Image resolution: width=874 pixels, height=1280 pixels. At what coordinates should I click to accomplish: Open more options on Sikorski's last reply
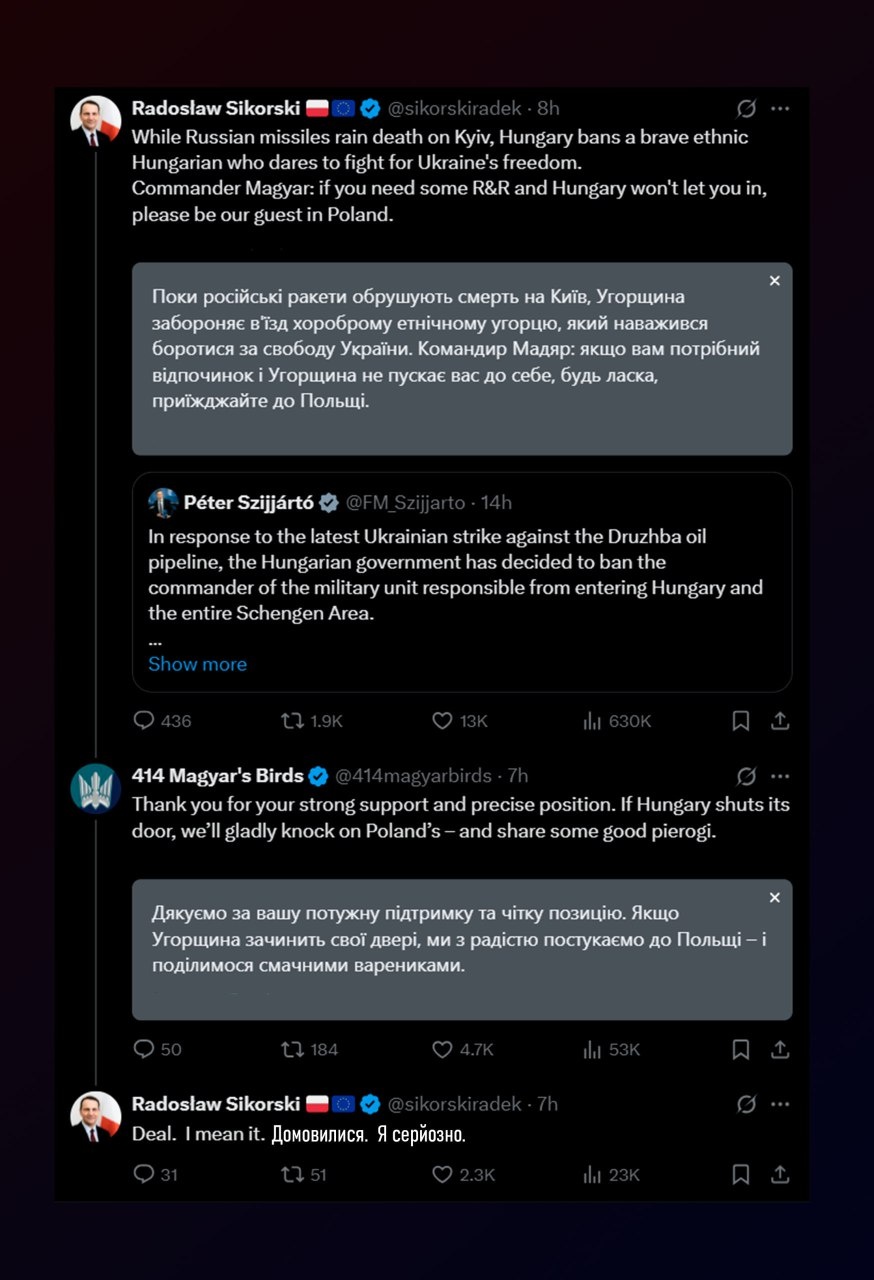[781, 1104]
